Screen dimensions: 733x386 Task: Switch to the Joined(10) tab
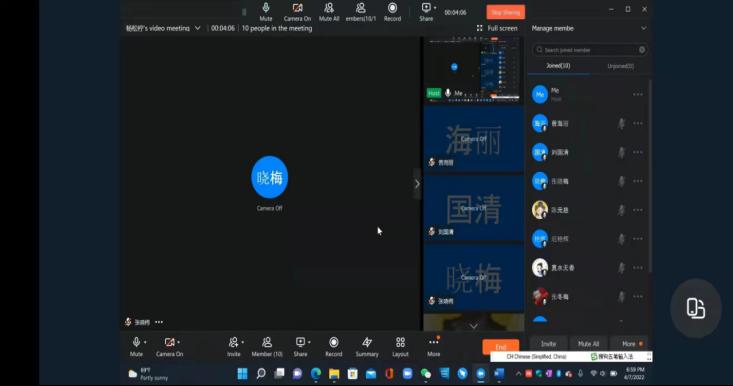click(558, 66)
